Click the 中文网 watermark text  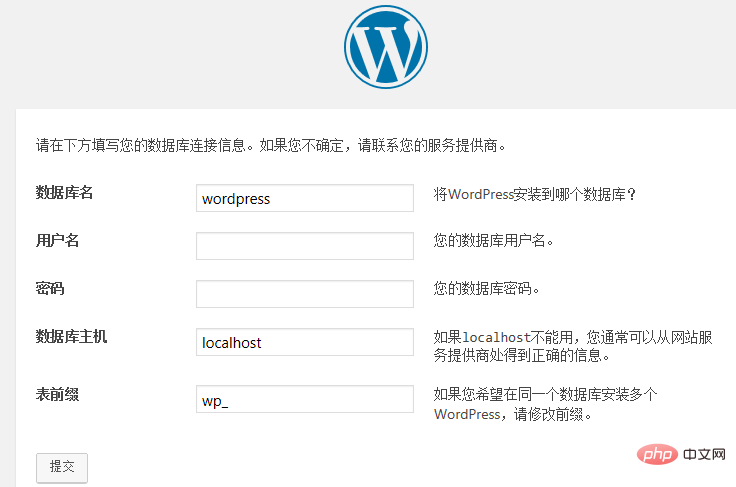click(x=705, y=453)
